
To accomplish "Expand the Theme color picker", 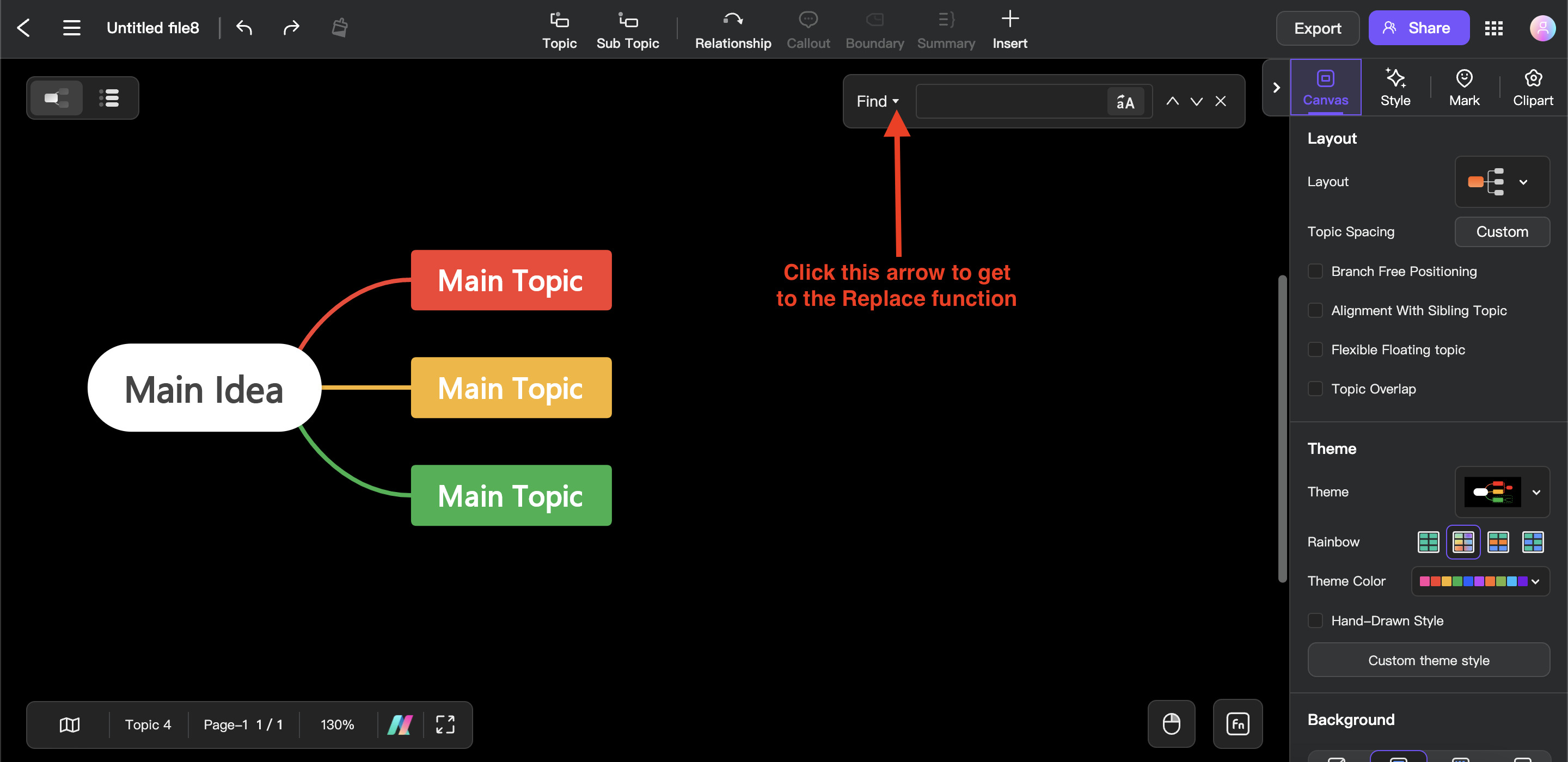I will tap(1538, 581).
